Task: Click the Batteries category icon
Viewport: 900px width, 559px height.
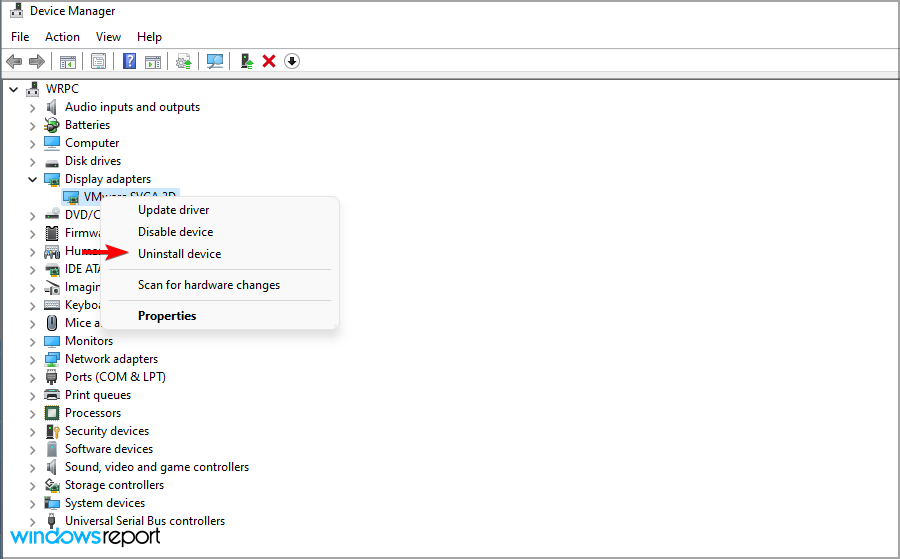Action: coord(52,125)
